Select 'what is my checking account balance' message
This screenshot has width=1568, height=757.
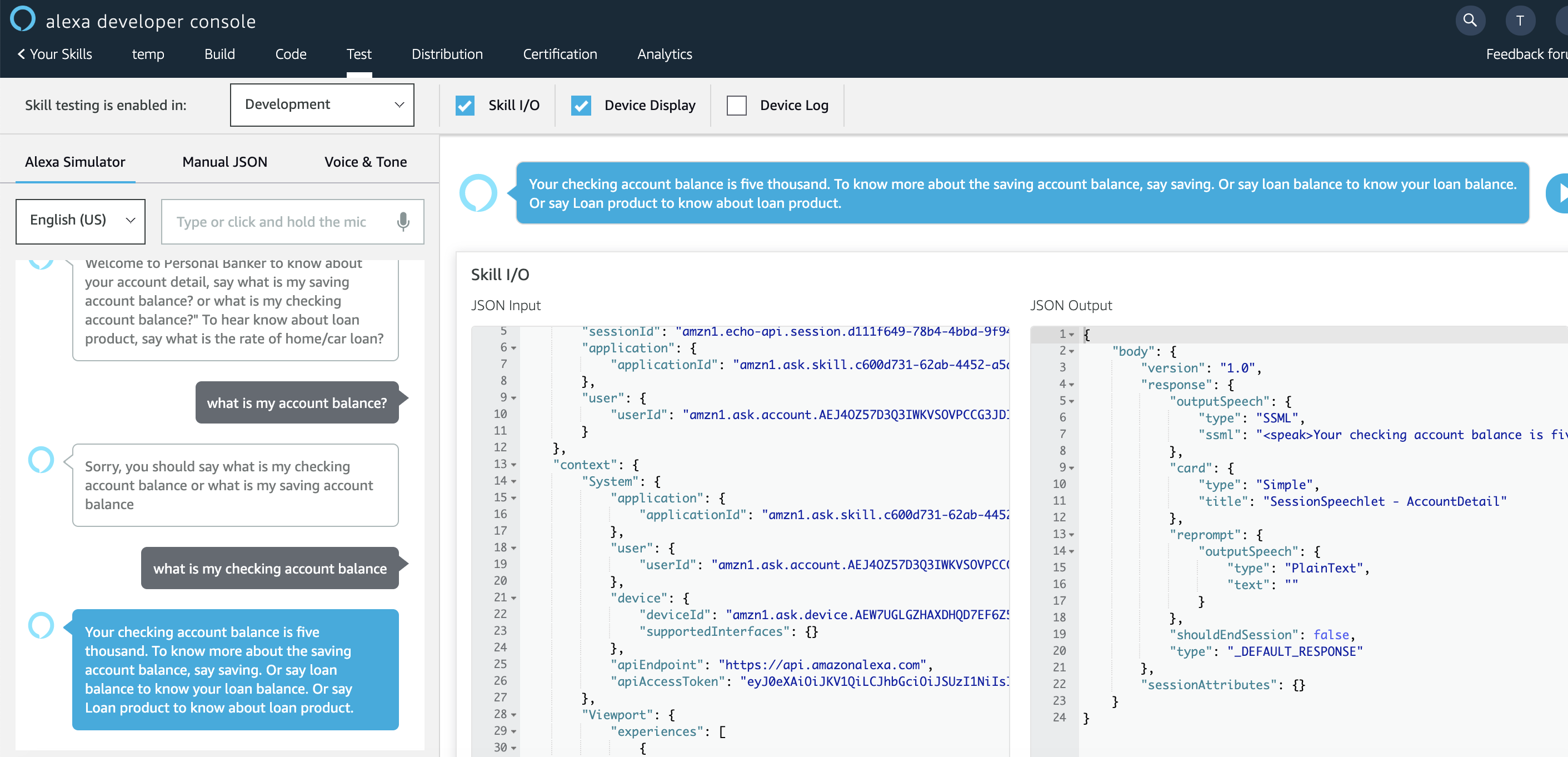[x=269, y=568]
